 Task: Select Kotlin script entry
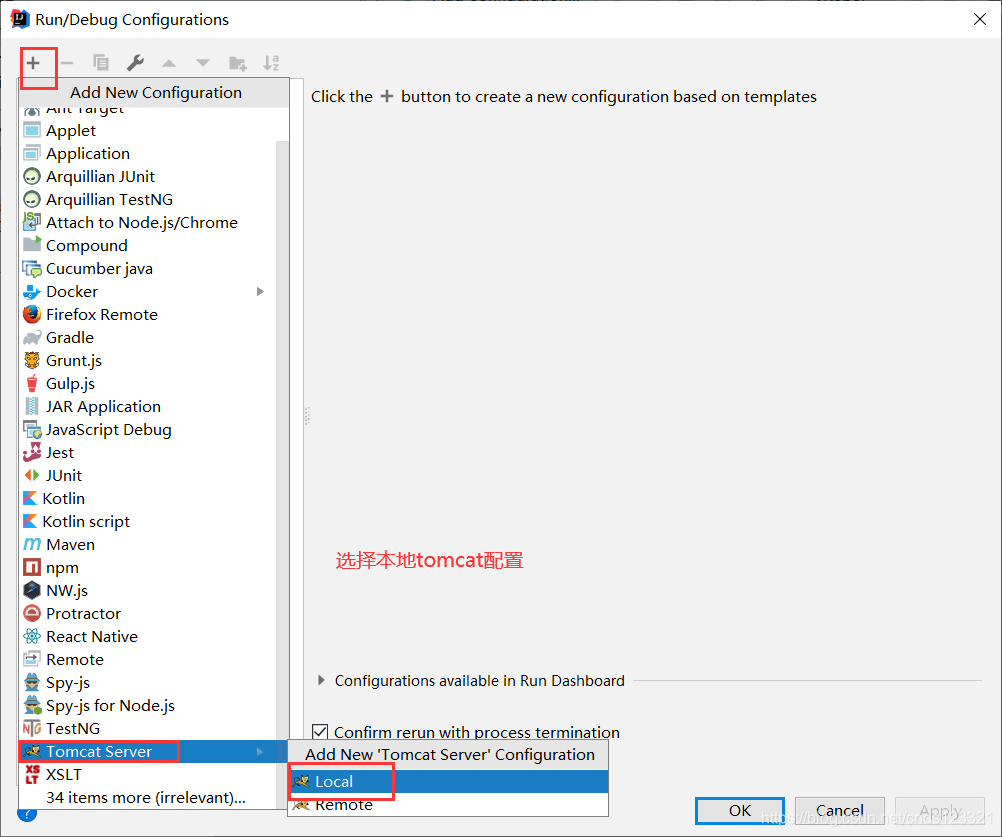(x=148, y=521)
